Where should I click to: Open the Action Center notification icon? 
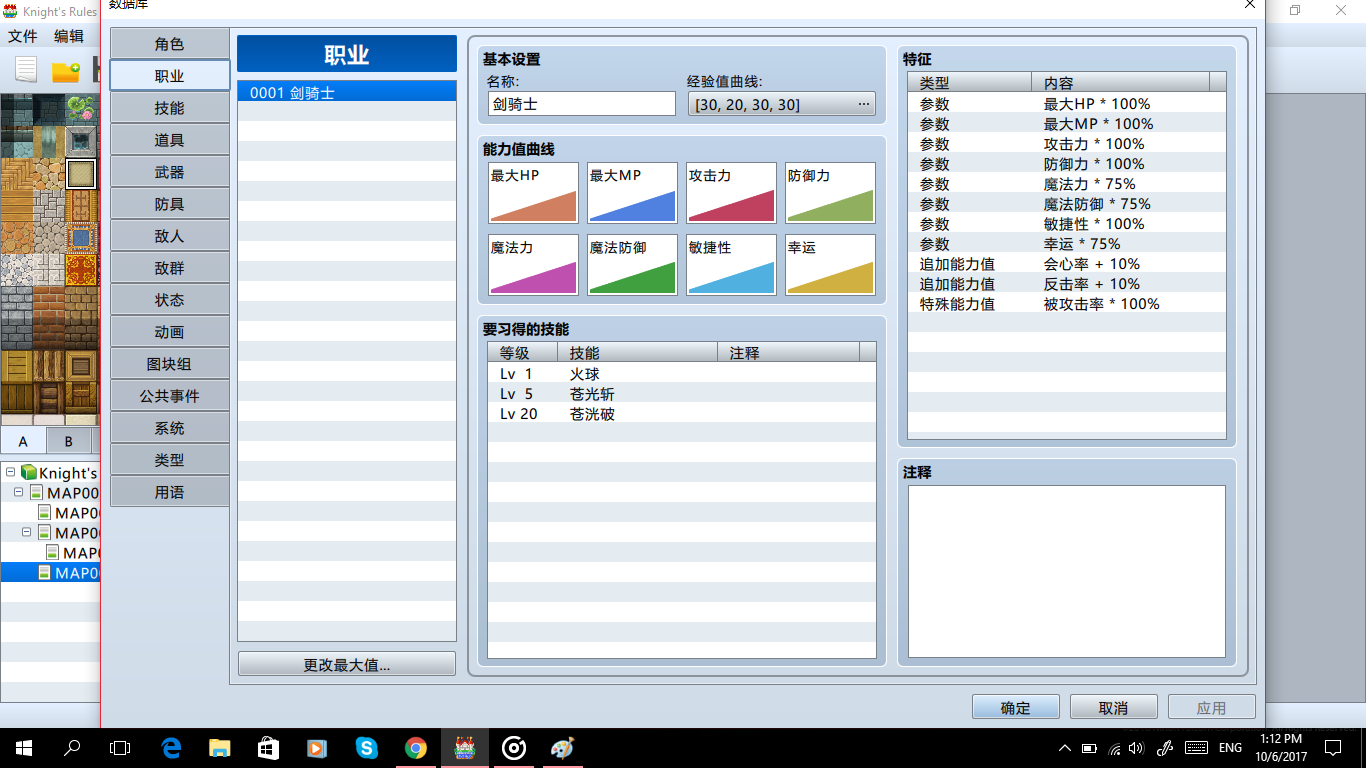pos(1332,748)
